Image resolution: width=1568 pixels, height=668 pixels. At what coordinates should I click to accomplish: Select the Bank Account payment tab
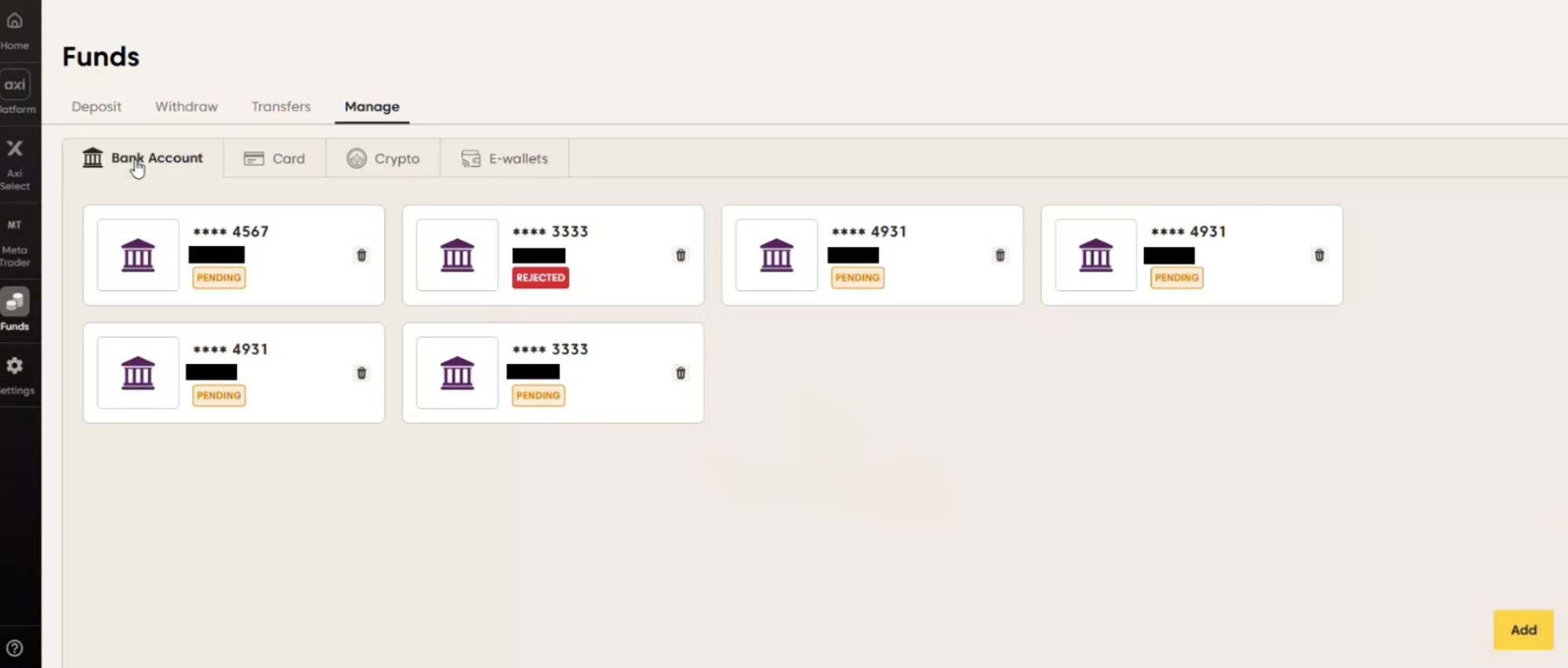[x=143, y=158]
